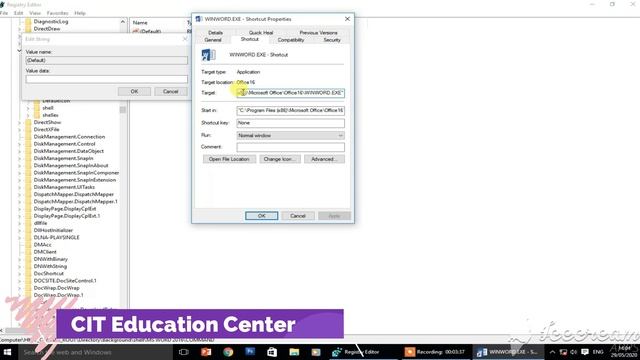640x360 pixels.
Task: Open Registry Editor Favorites menu
Action: pos(58,13)
